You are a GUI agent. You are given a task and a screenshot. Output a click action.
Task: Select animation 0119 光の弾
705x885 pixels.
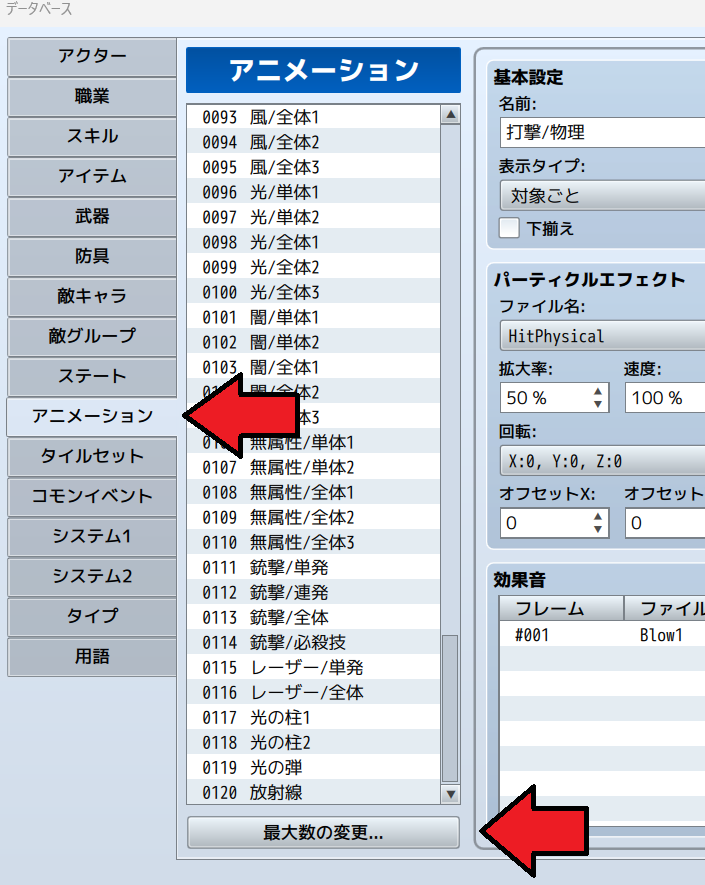[x=313, y=768]
